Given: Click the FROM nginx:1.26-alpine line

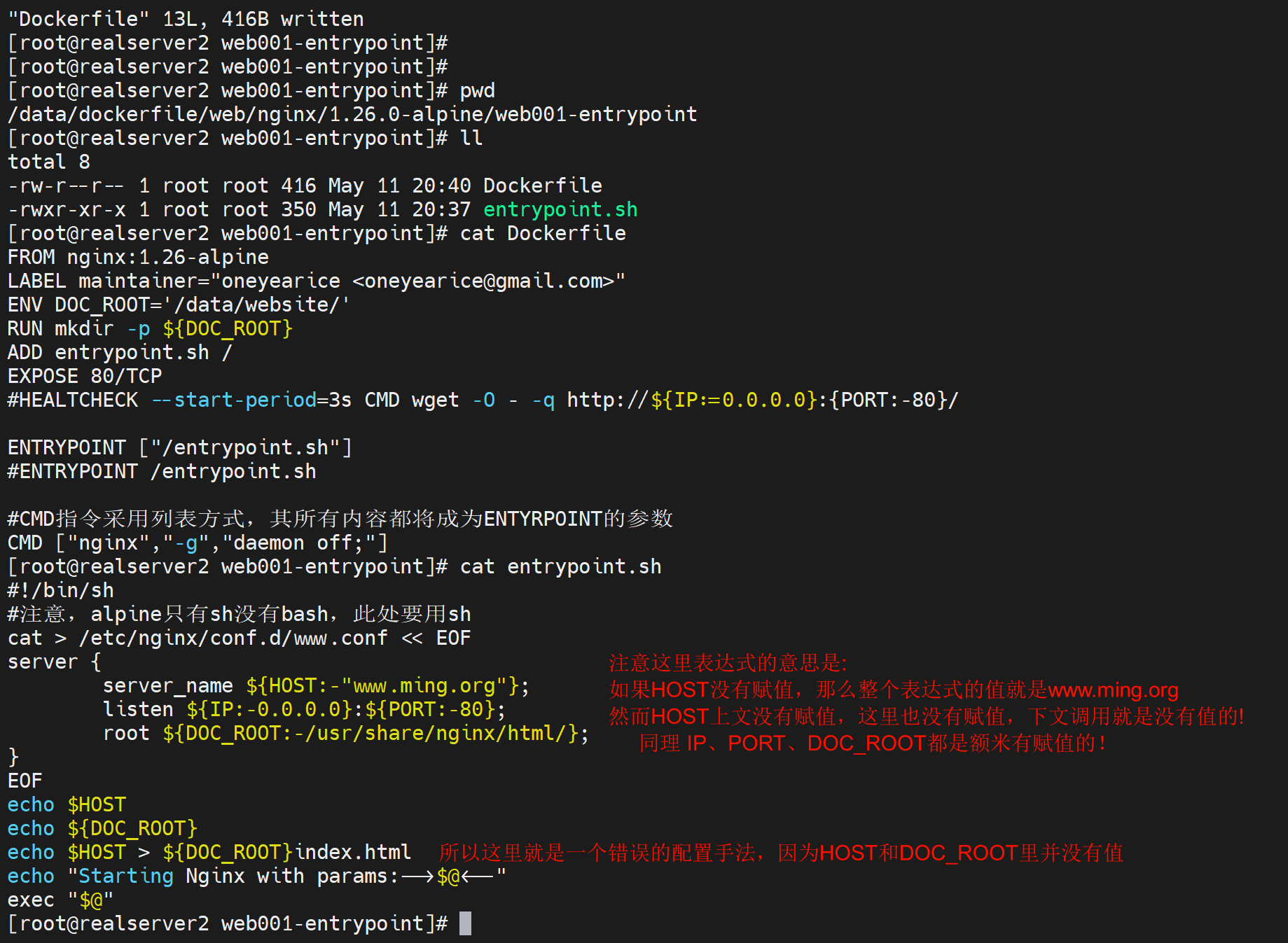Looking at the screenshot, I should point(138,257).
